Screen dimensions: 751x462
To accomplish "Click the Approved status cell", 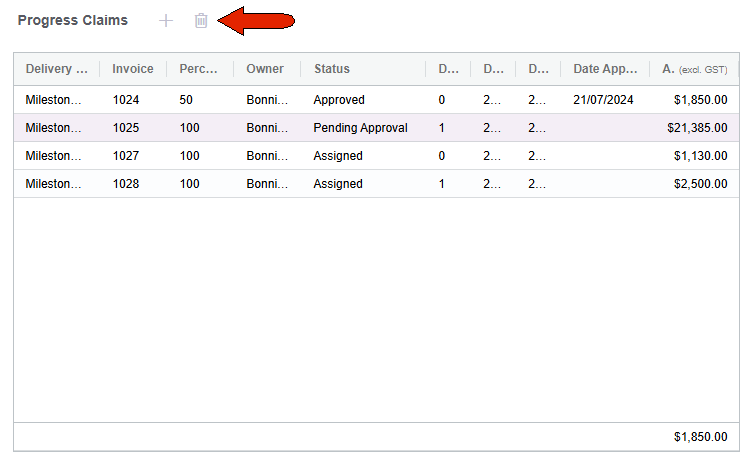I will [339, 100].
